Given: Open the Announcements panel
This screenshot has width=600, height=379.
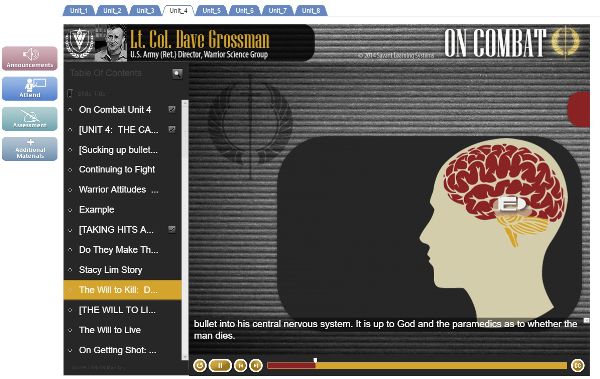Looking at the screenshot, I should pos(30,58).
